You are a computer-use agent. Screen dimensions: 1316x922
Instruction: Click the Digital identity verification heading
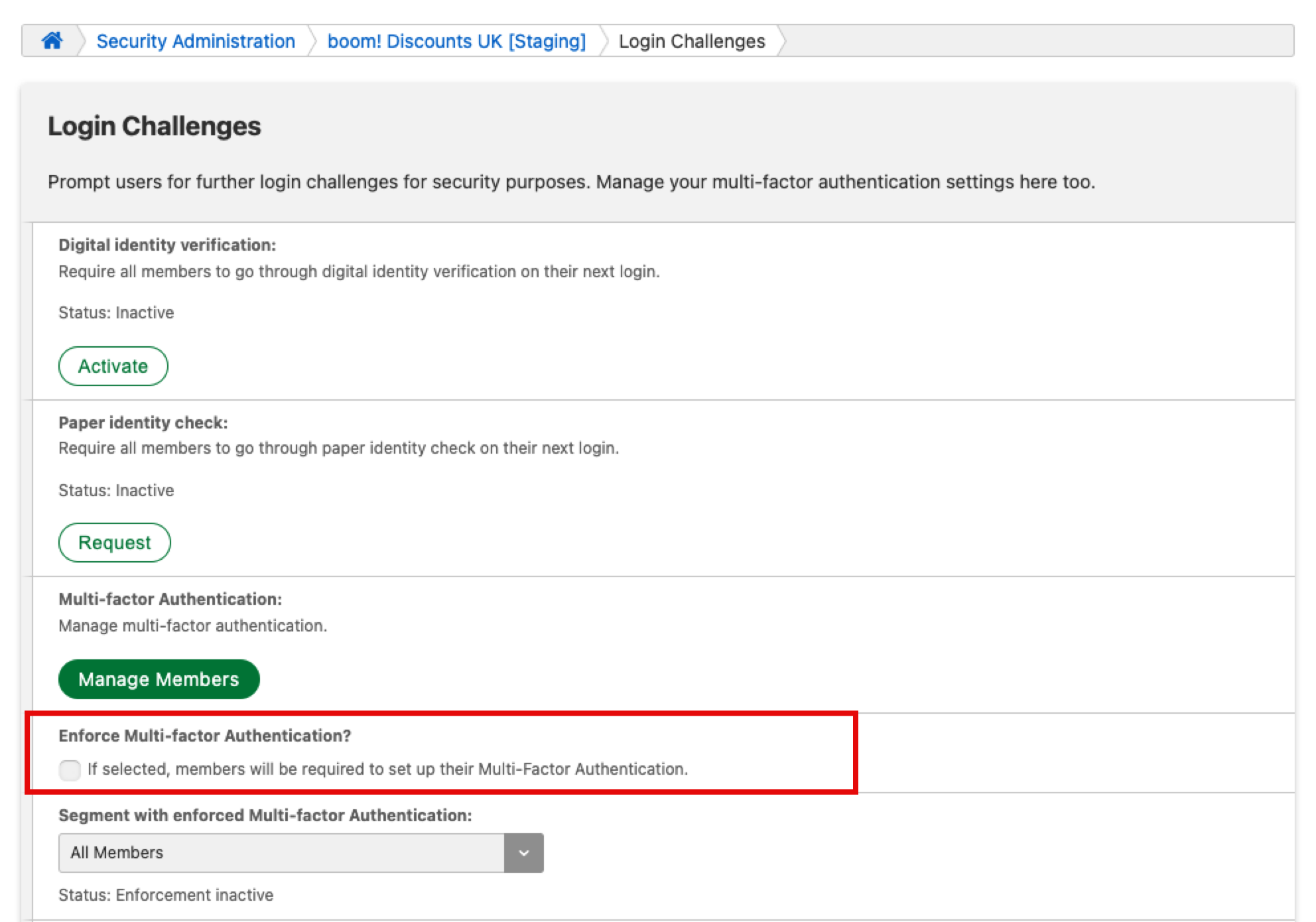(x=167, y=245)
